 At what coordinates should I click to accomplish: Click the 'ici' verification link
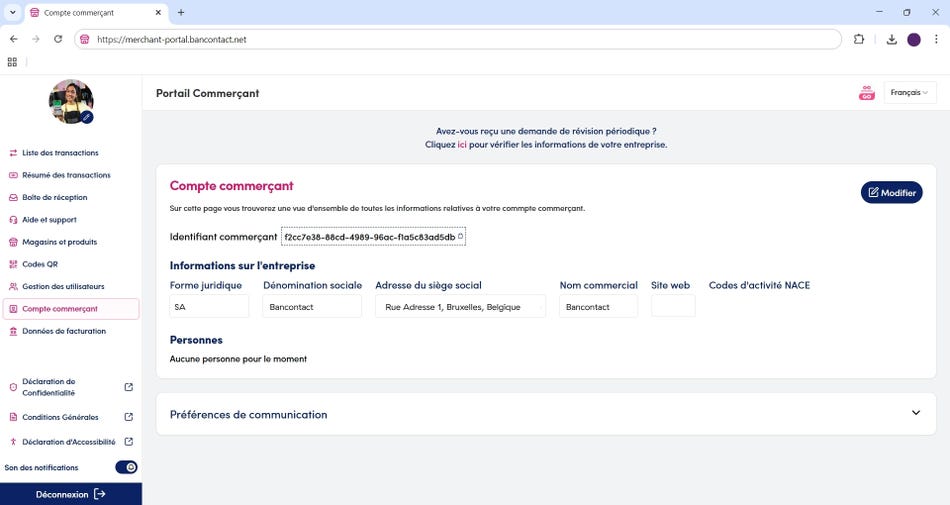click(462, 145)
